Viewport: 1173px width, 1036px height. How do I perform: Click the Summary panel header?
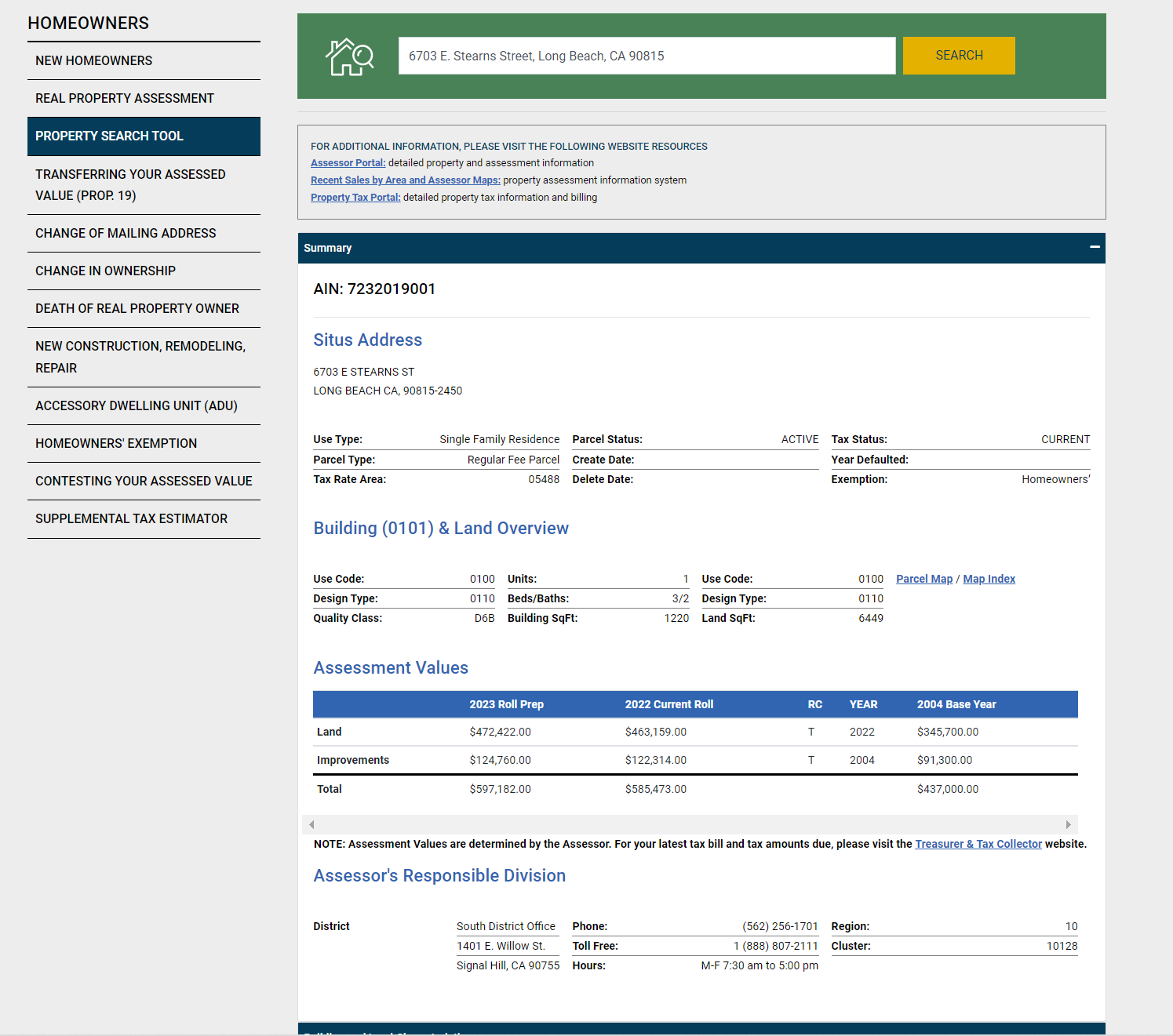point(701,248)
